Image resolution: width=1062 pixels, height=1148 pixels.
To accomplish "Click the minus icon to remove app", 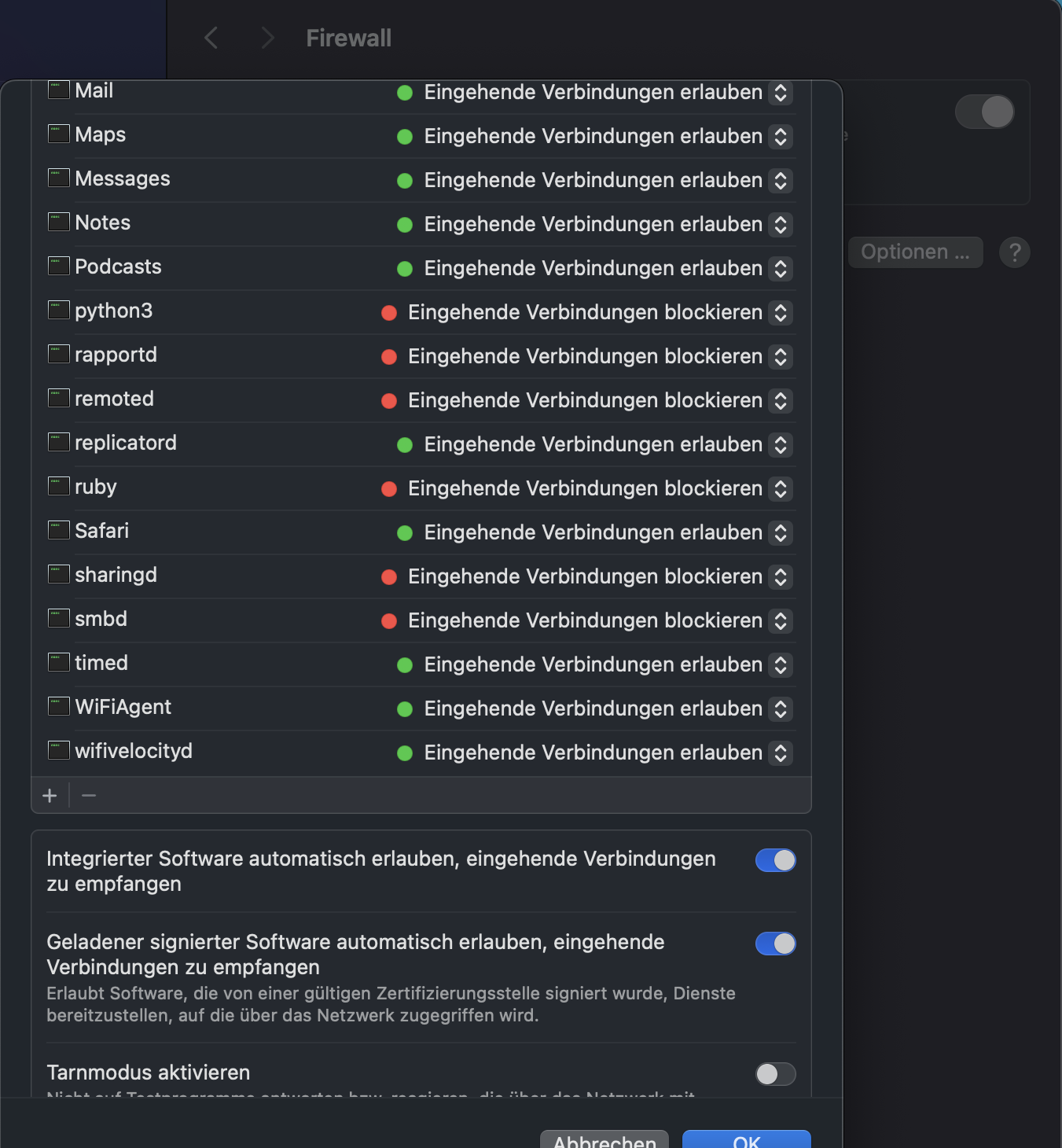I will [x=89, y=796].
